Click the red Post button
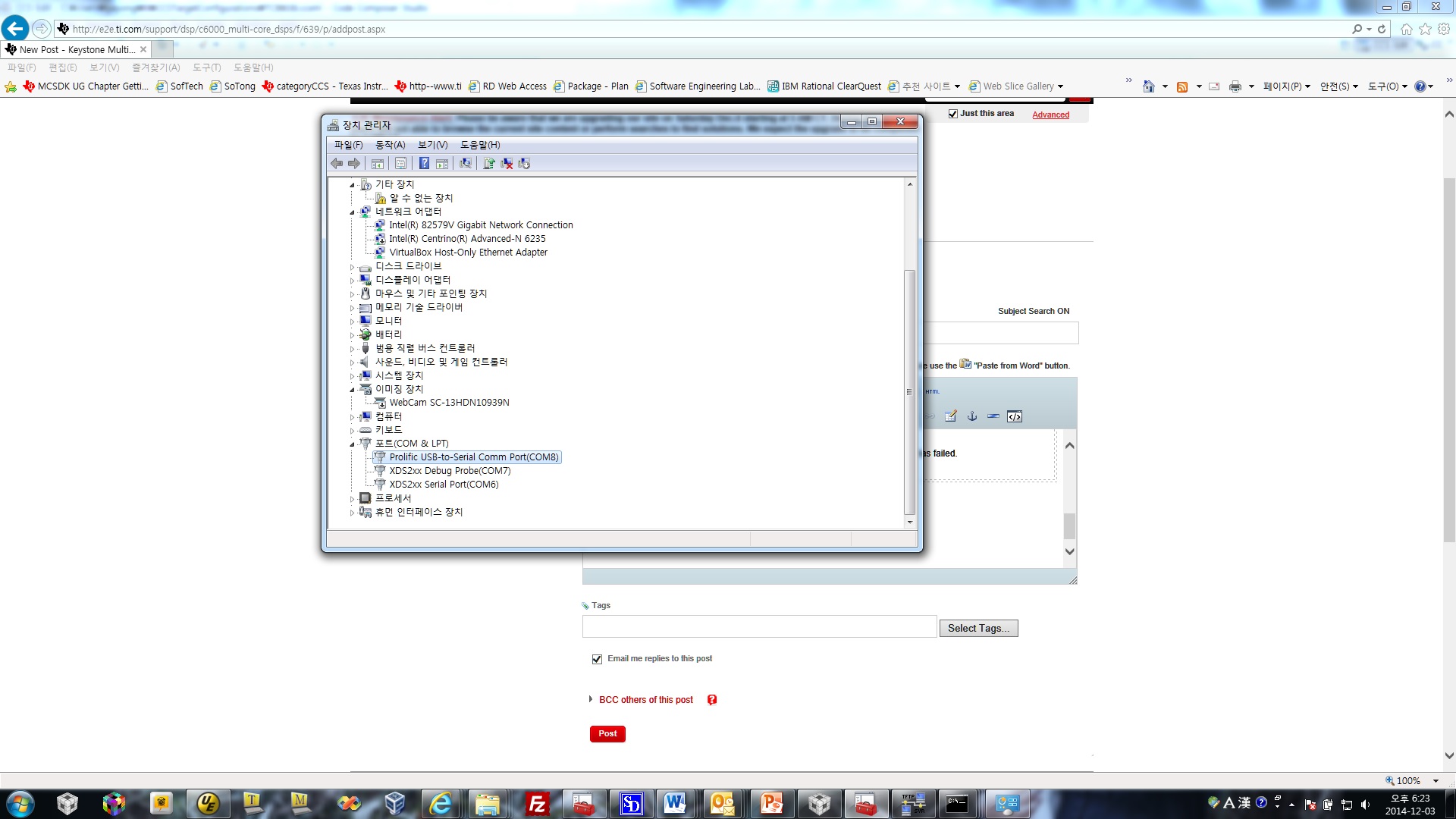This screenshot has height=819, width=1456. pyautogui.click(x=607, y=733)
